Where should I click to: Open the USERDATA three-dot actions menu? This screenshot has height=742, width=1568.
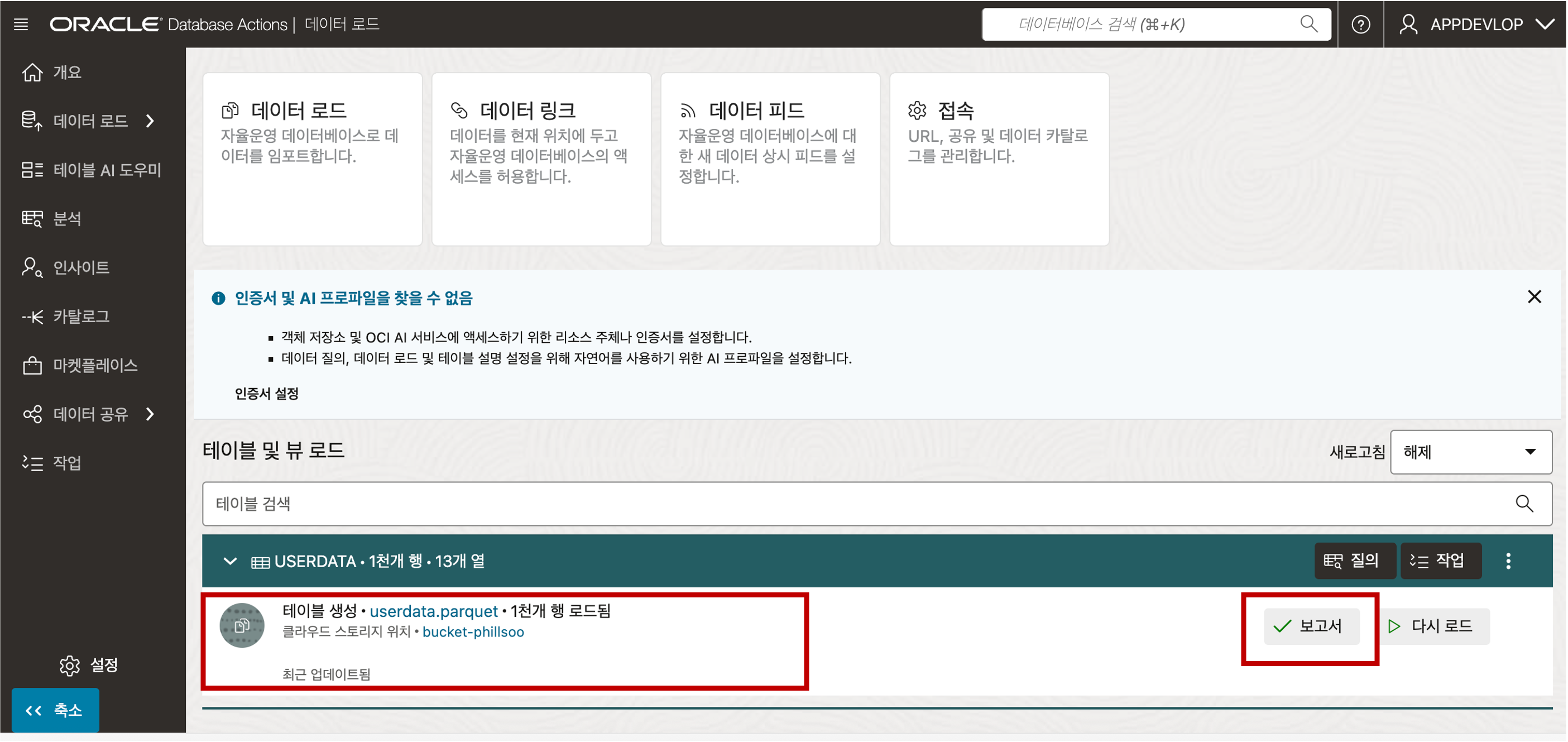[x=1508, y=561]
